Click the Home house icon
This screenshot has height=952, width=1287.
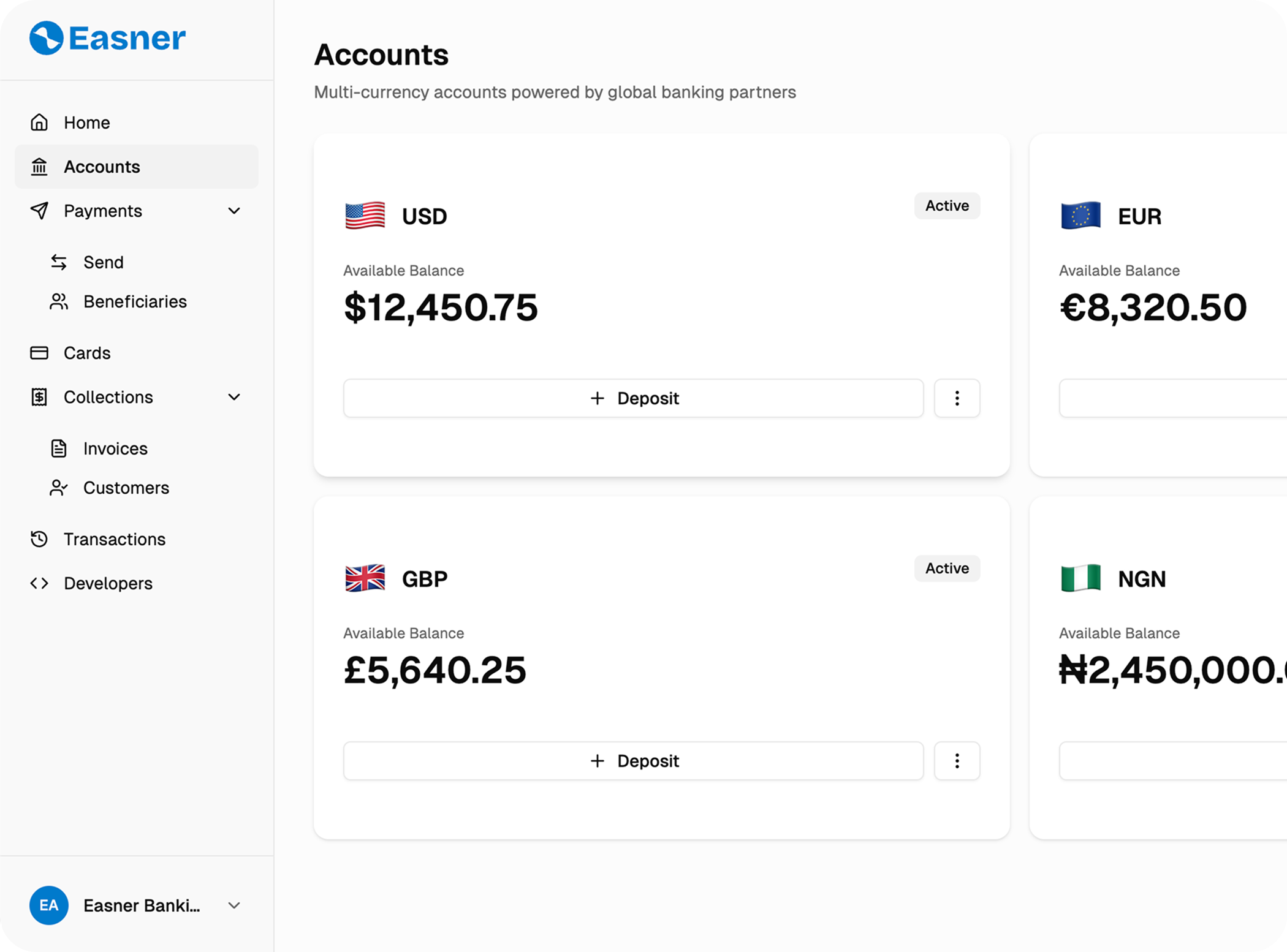(39, 123)
